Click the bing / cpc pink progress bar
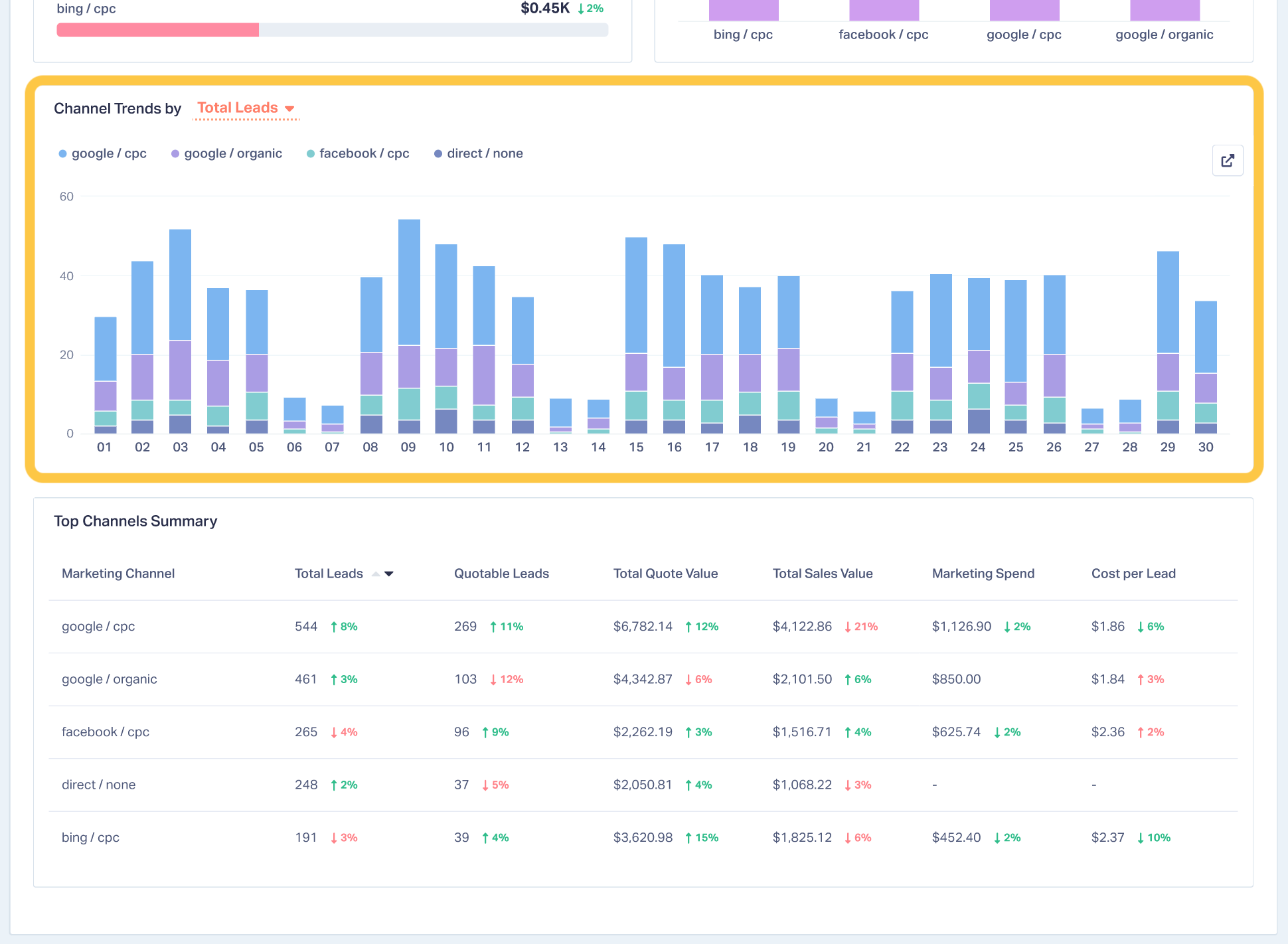 158,30
